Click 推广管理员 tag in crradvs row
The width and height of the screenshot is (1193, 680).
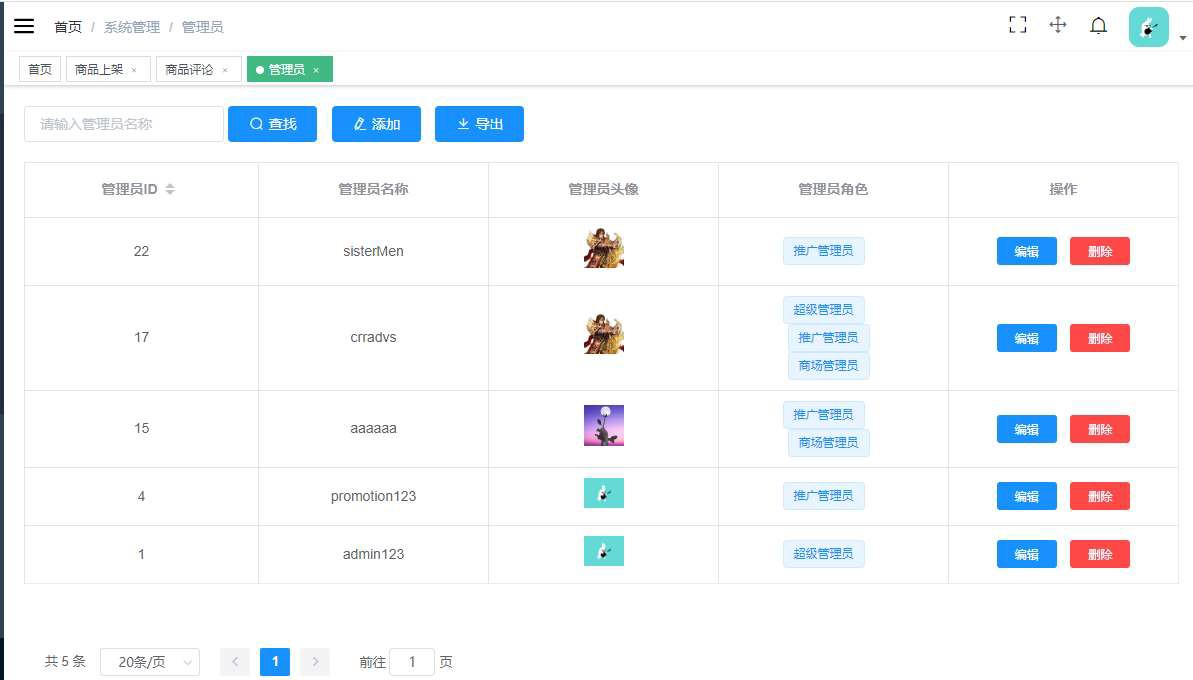[829, 338]
